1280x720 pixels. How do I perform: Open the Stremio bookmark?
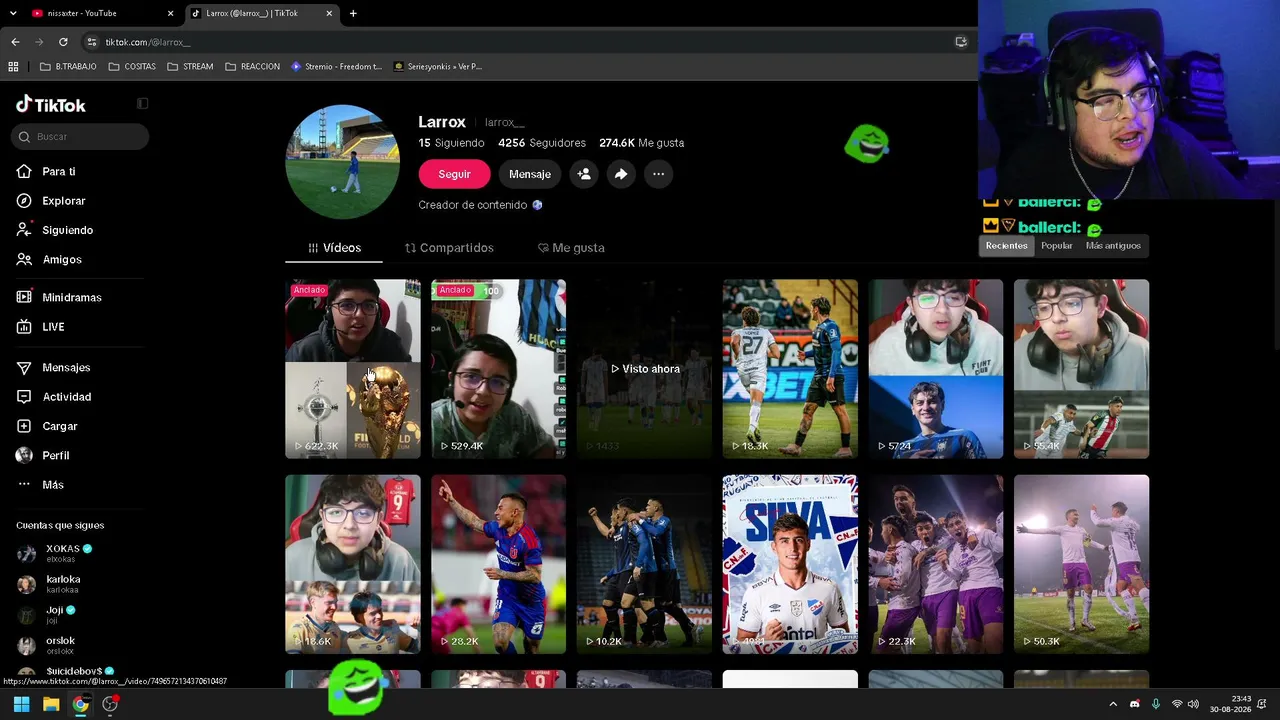click(x=336, y=67)
